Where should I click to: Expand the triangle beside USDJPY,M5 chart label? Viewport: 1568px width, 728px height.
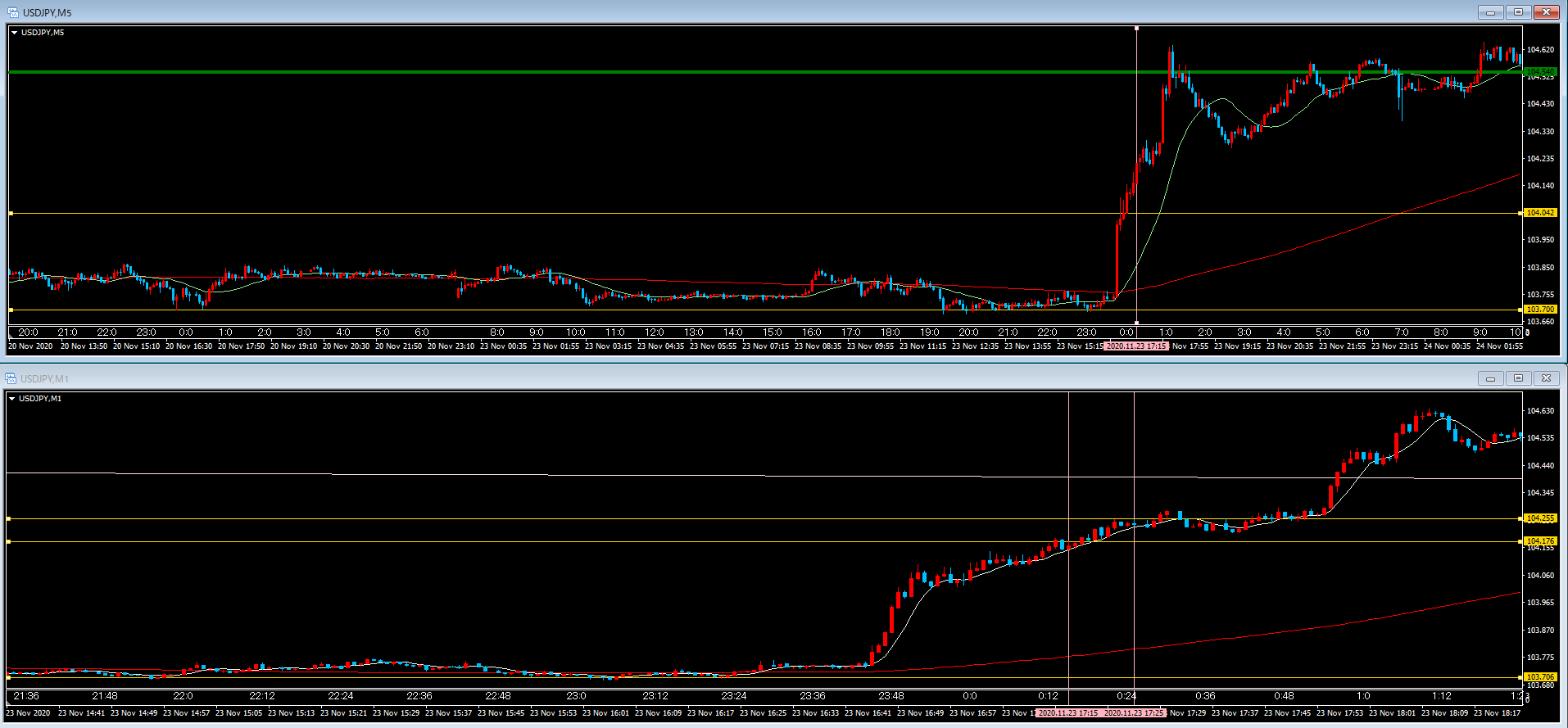[x=14, y=33]
